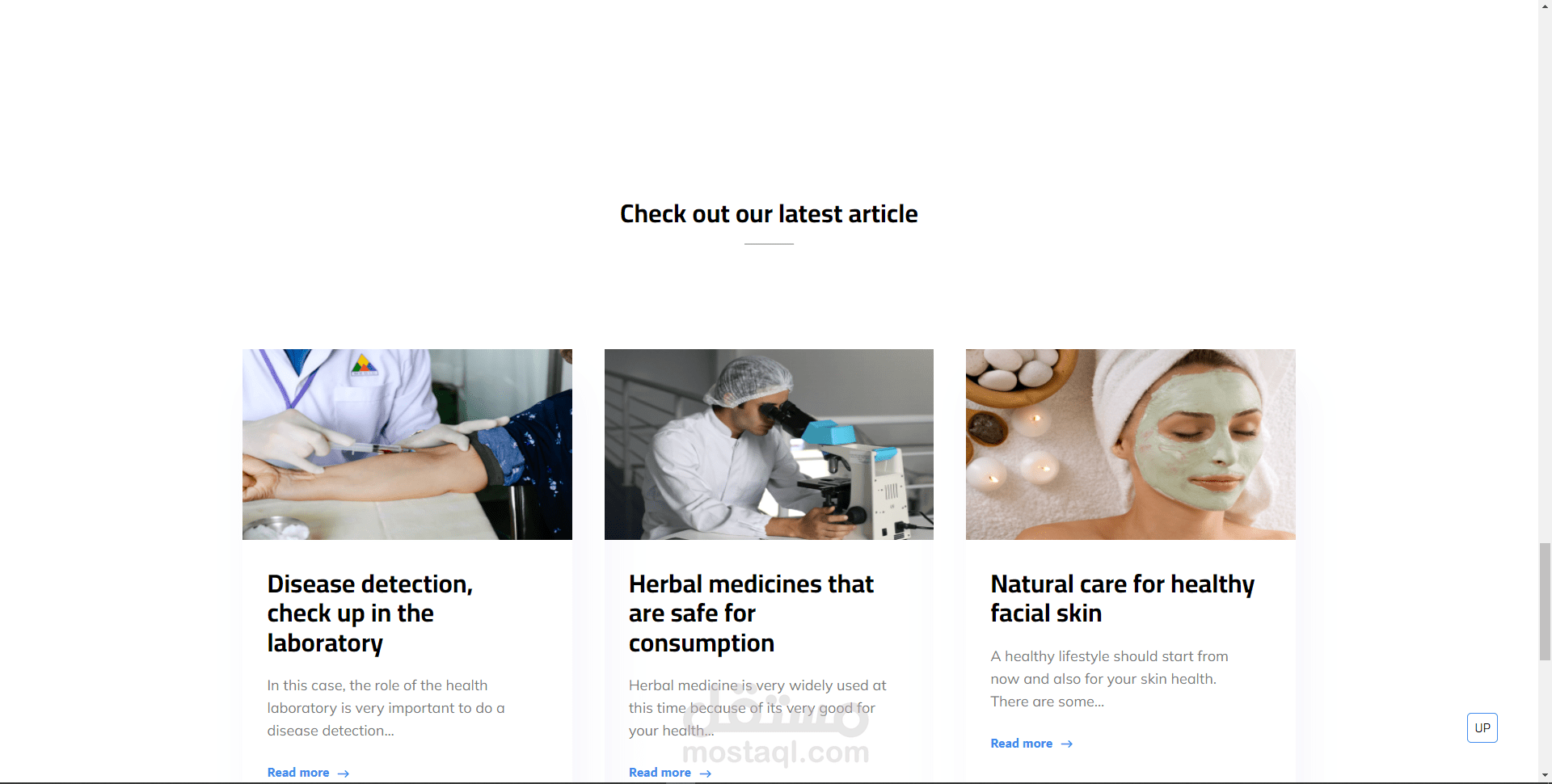Click the scrollbar up arrow at top
This screenshot has height=784, width=1552.
(1545, 6)
